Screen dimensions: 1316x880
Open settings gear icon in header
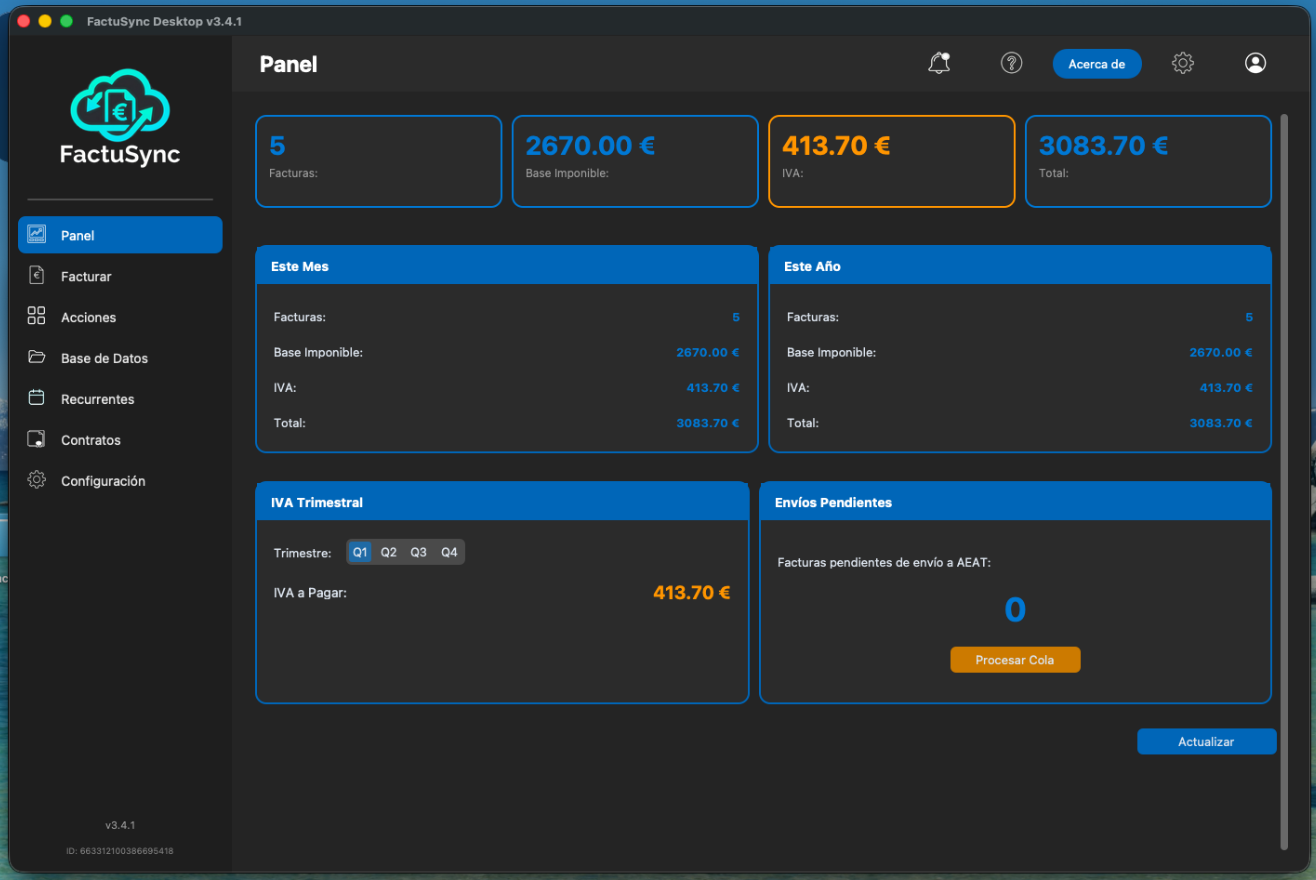coord(1182,63)
